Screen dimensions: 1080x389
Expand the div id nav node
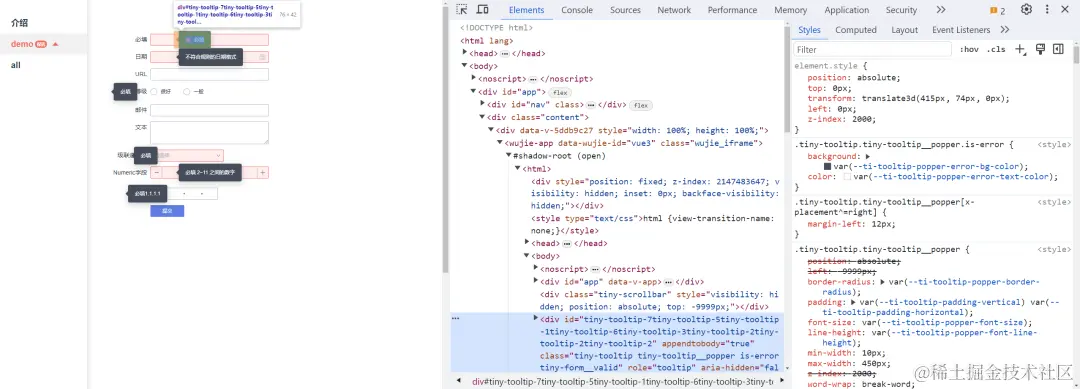(x=482, y=104)
